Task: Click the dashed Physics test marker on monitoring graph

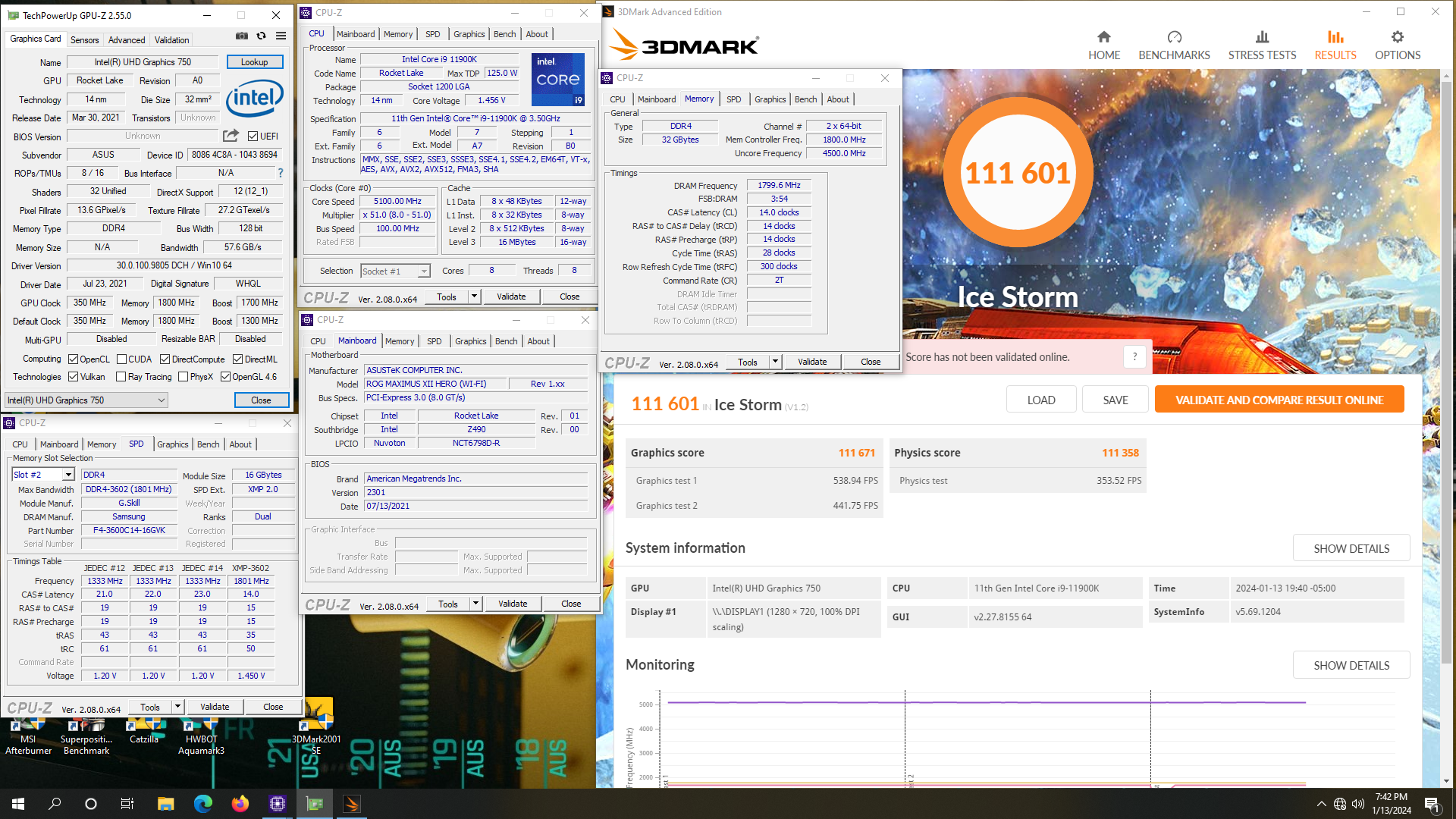Action: coord(1150,739)
